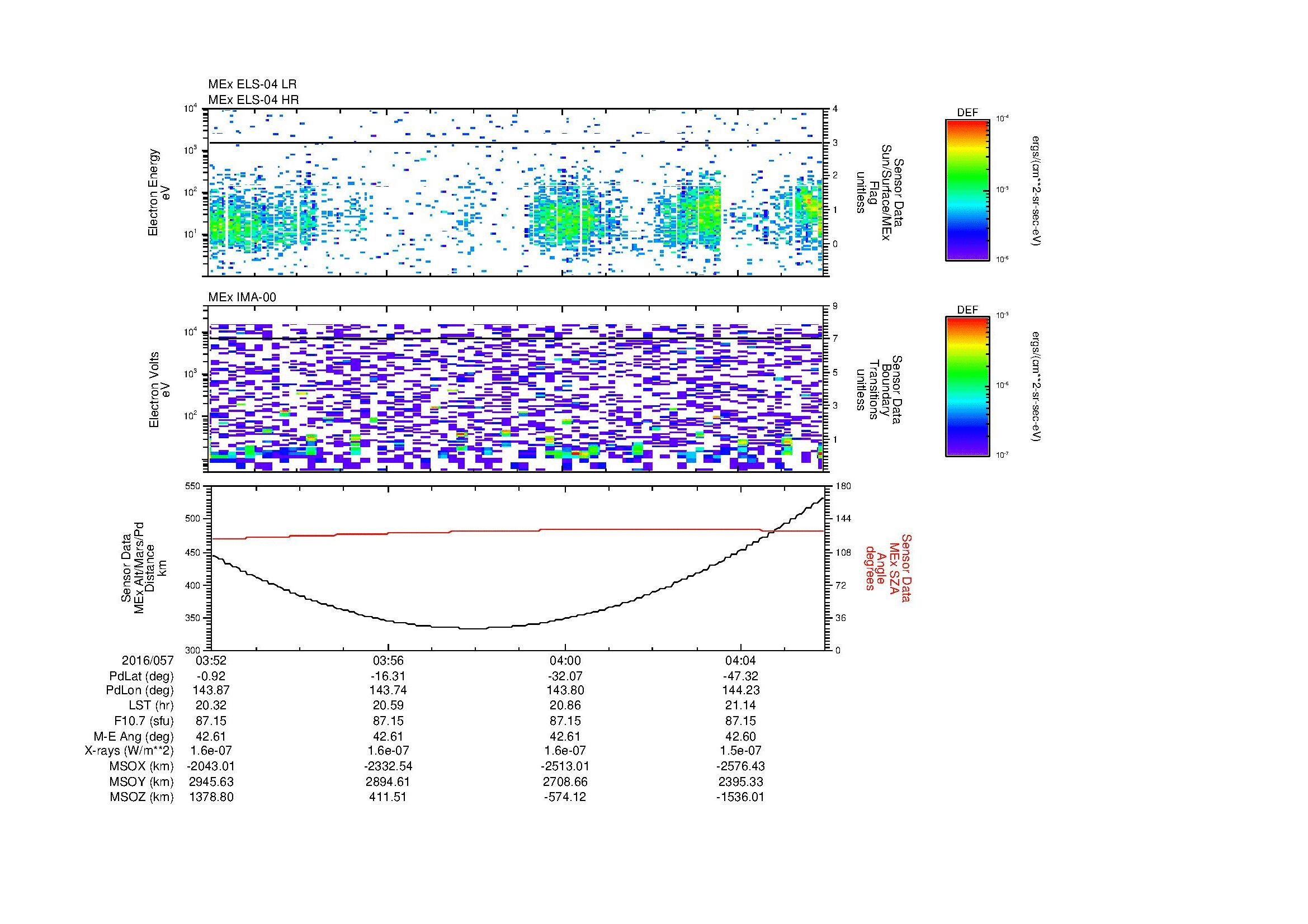Click the LST value '21.14'
Screen dimensions: 1308x924
tap(740, 705)
